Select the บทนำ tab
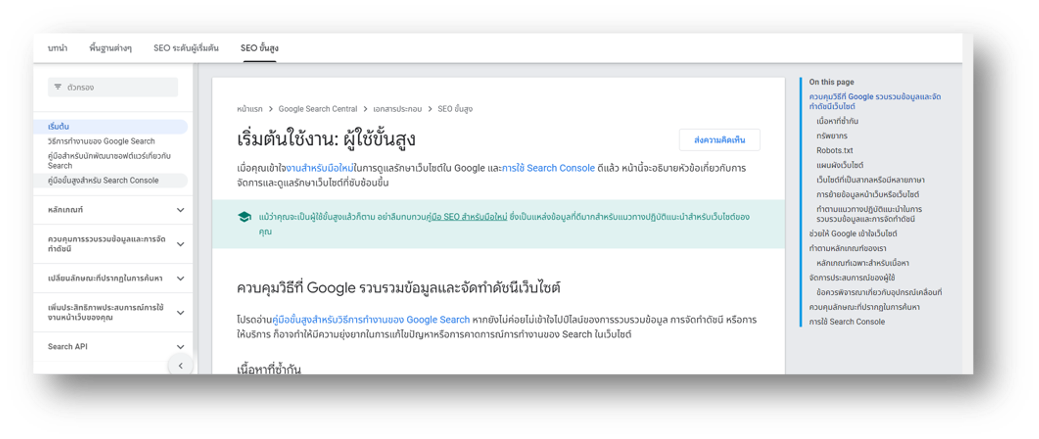The width and height of the screenshot is (1039, 439). 57,48
